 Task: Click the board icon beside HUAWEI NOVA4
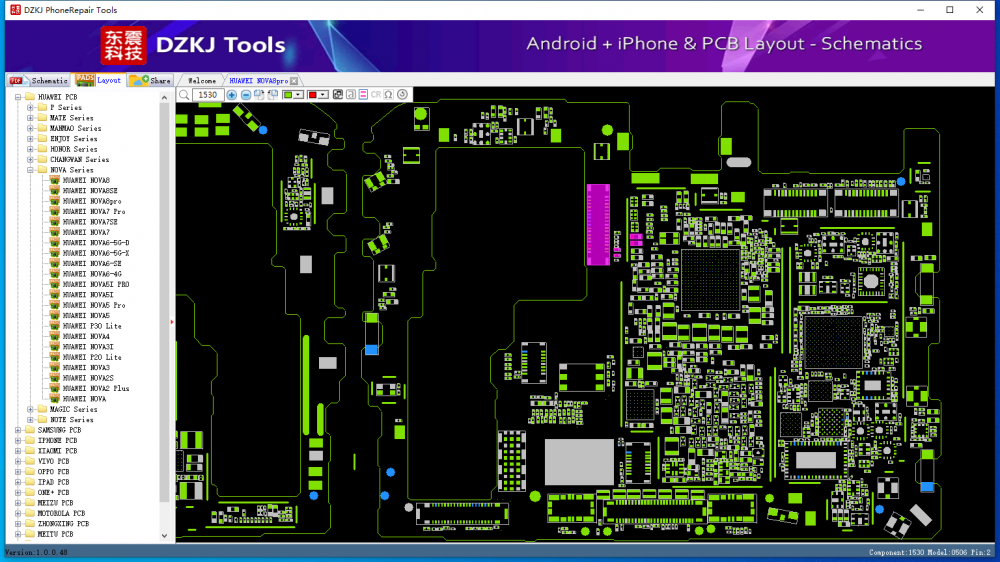click(x=54, y=336)
